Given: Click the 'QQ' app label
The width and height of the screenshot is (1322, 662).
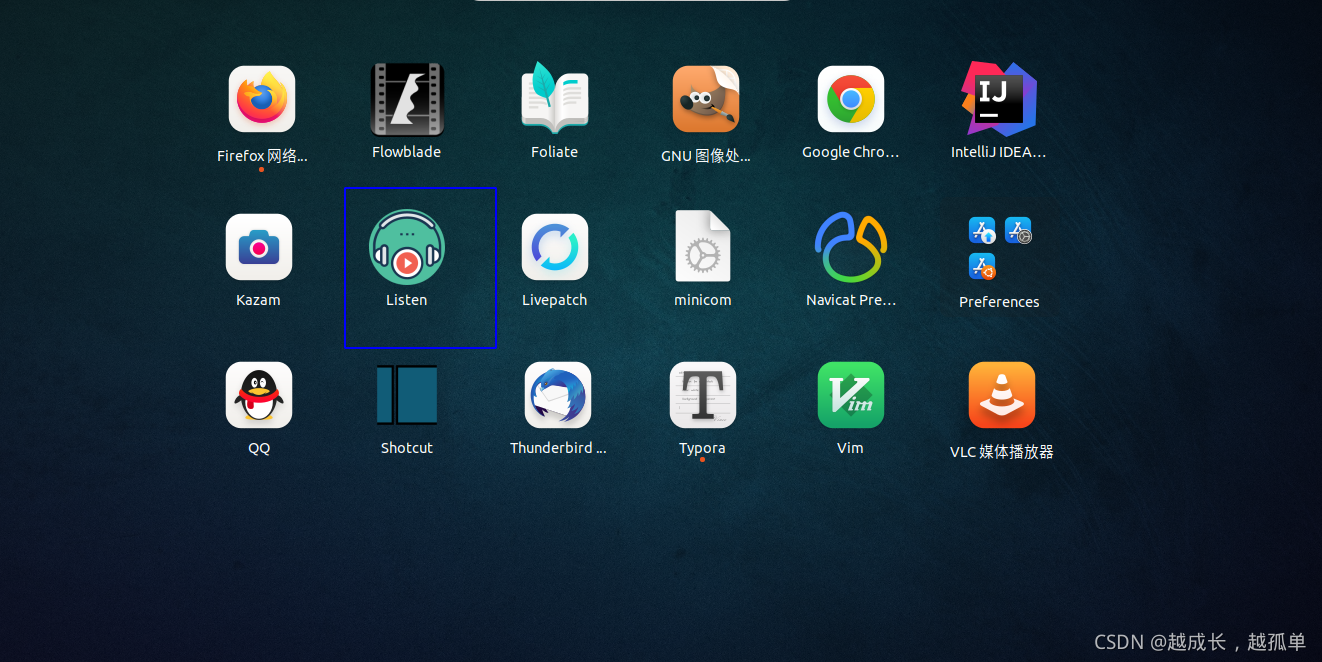Looking at the screenshot, I should (x=259, y=448).
